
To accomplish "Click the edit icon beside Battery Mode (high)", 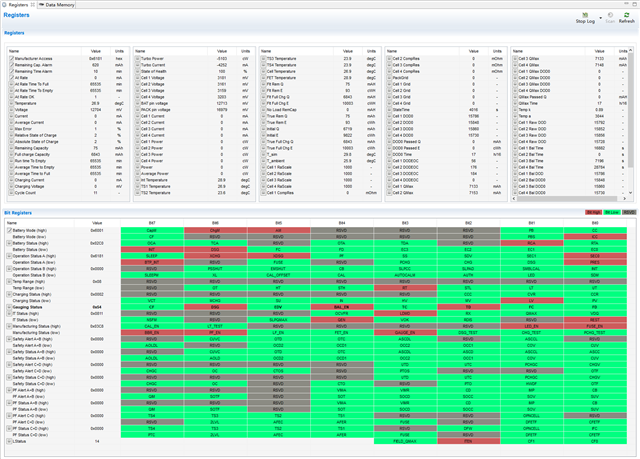I will point(9,231).
